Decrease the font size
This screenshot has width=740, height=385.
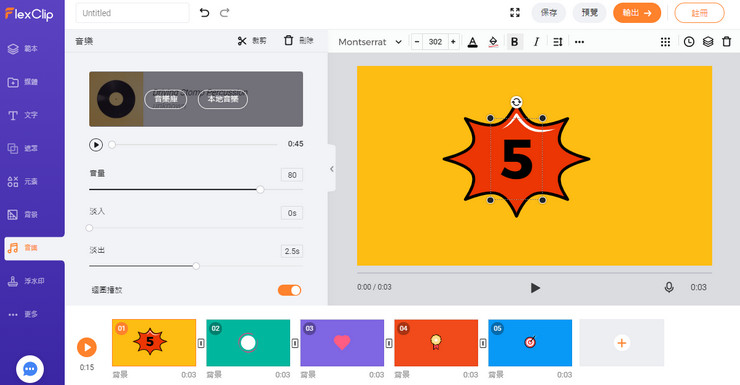click(x=417, y=42)
